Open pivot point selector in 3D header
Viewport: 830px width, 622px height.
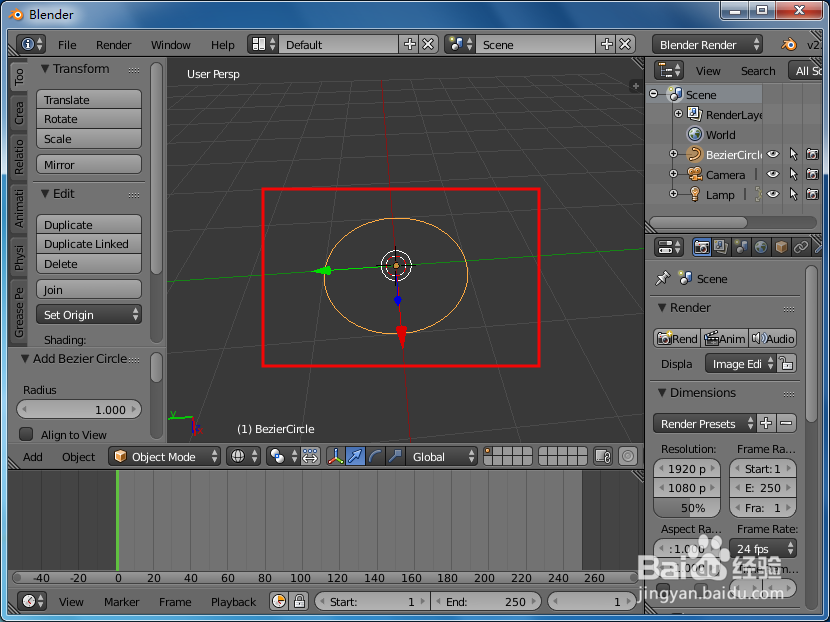point(282,456)
